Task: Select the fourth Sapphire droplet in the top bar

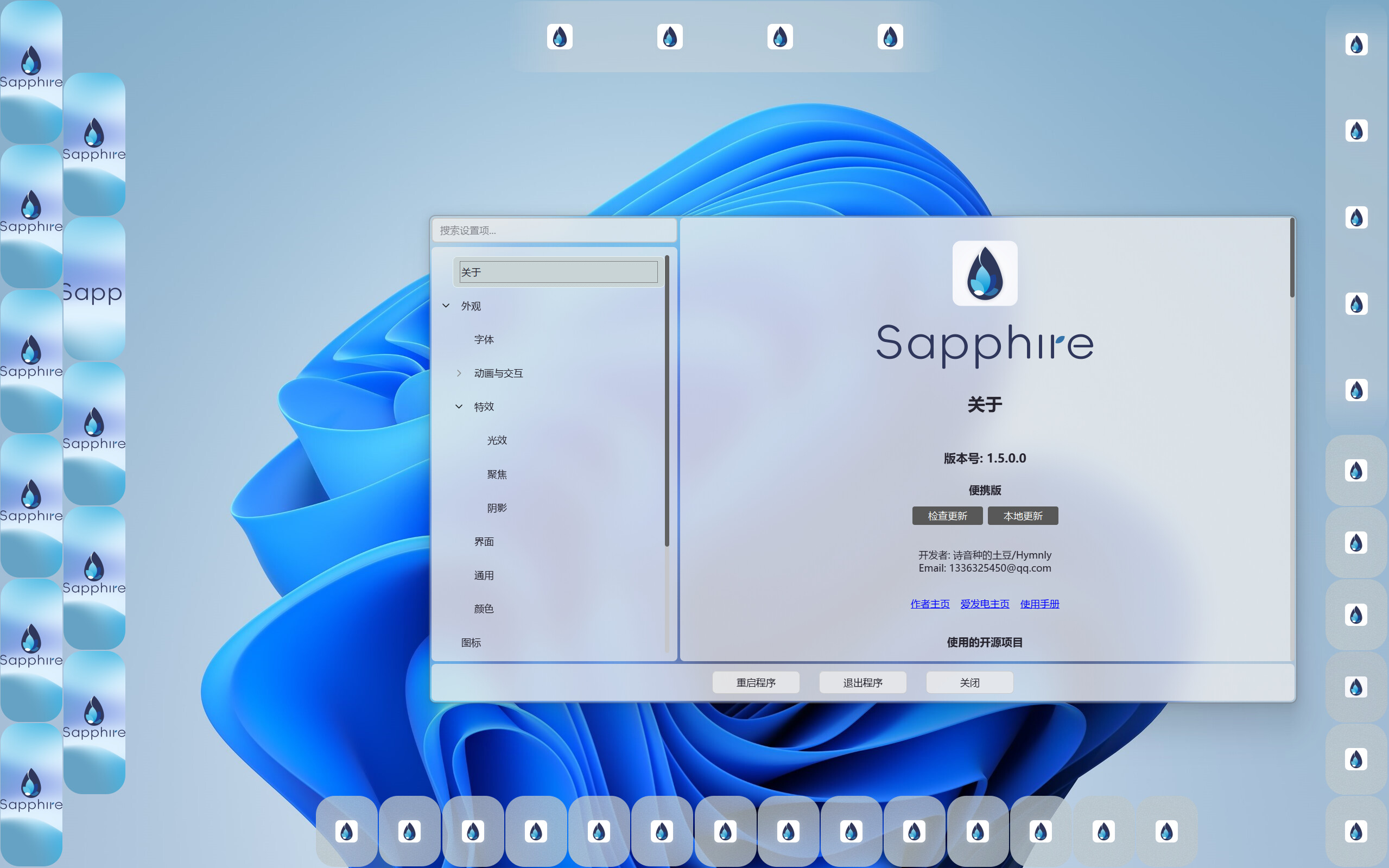Action: [x=890, y=36]
